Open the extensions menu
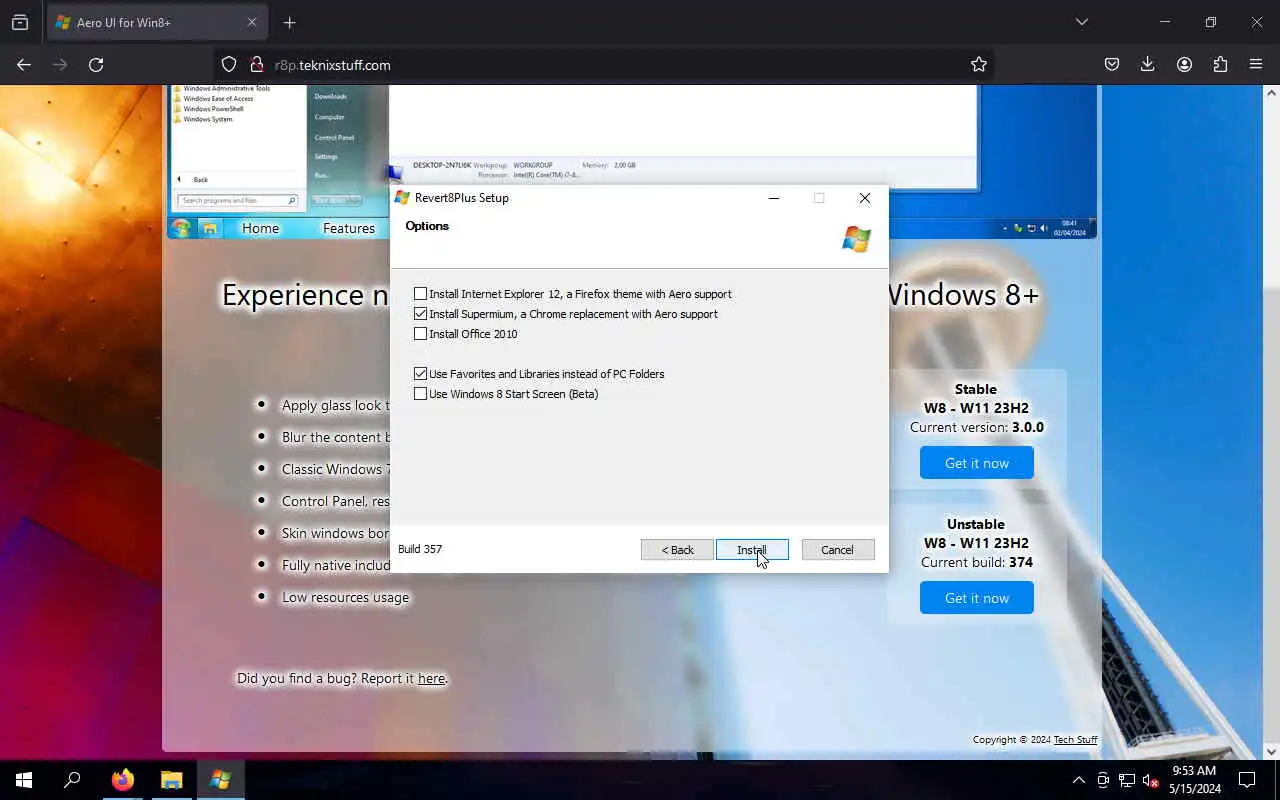This screenshot has height=800, width=1280. pyautogui.click(x=1220, y=64)
